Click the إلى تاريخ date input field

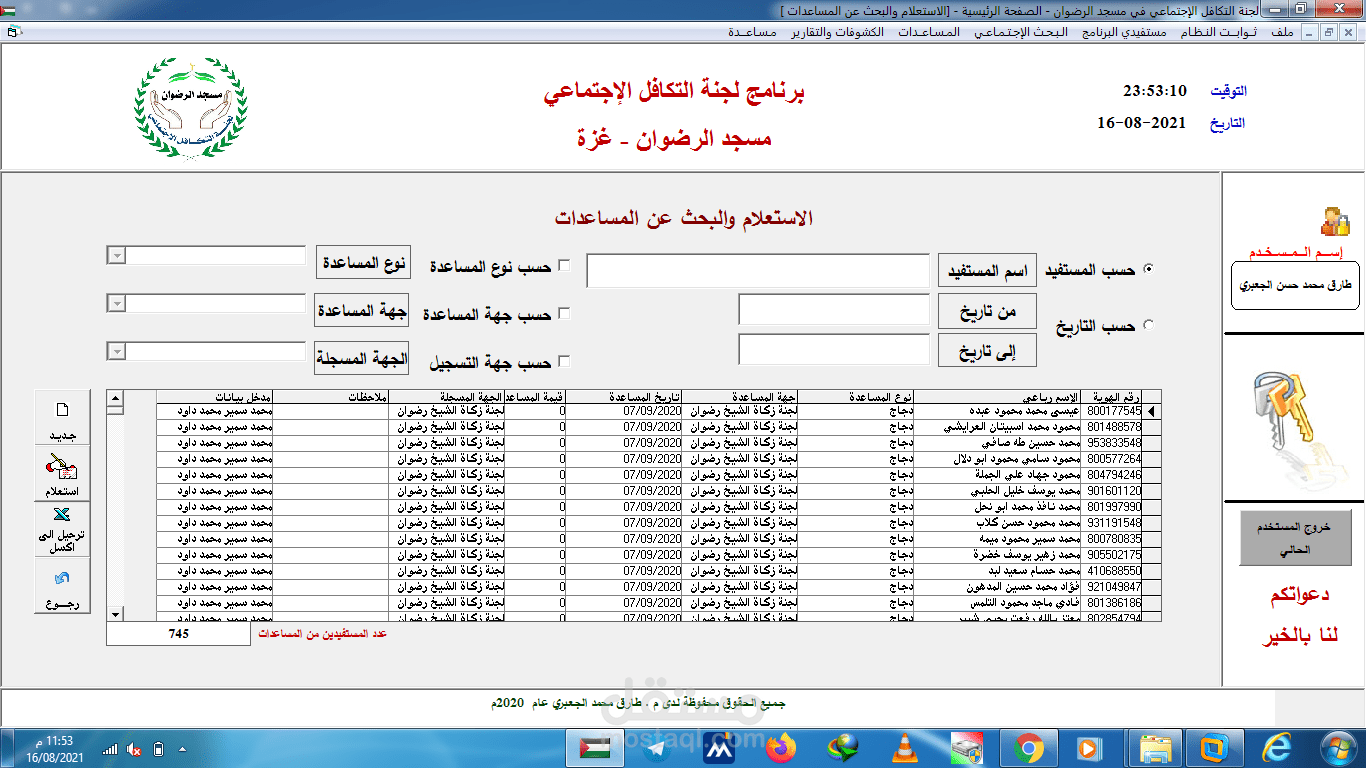(835, 350)
